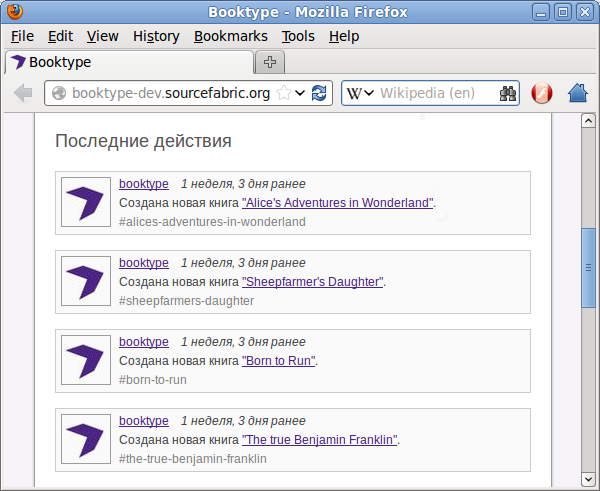Maximize the Firefox window
The width and height of the screenshot is (600, 491).
pos(562,12)
